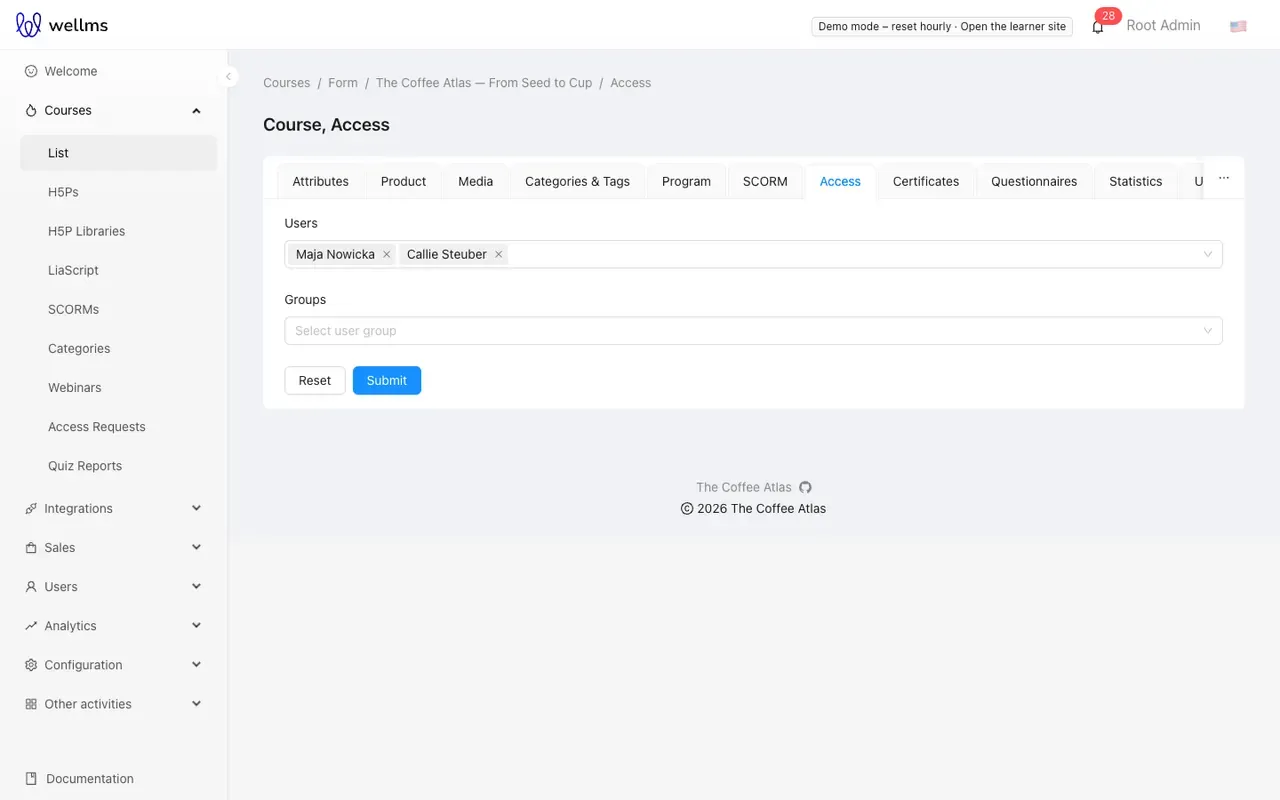Image resolution: width=1280 pixels, height=800 pixels.
Task: Expand the Integrations sidebar section
Action: pyautogui.click(x=196, y=508)
